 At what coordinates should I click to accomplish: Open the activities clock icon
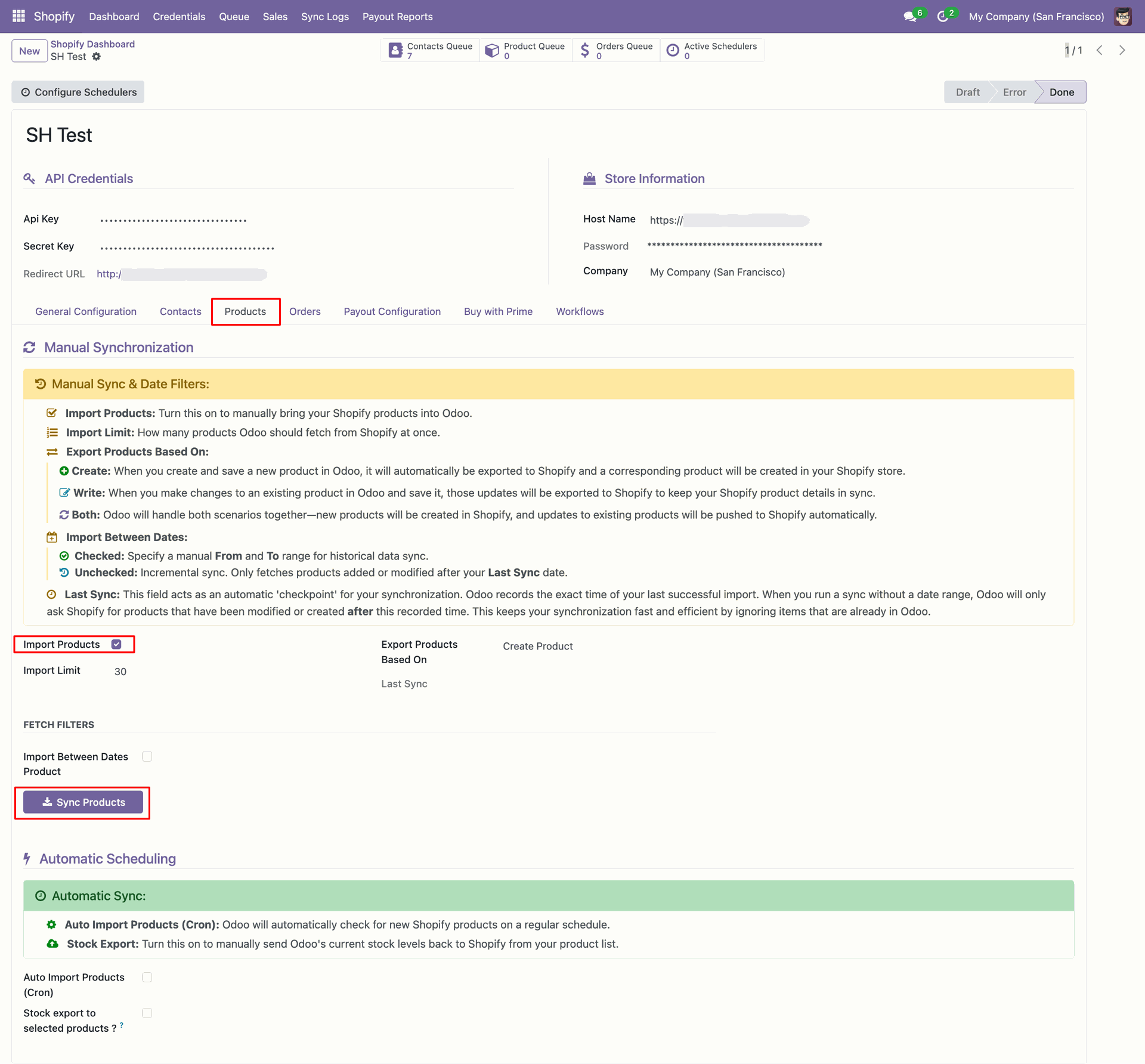(943, 17)
